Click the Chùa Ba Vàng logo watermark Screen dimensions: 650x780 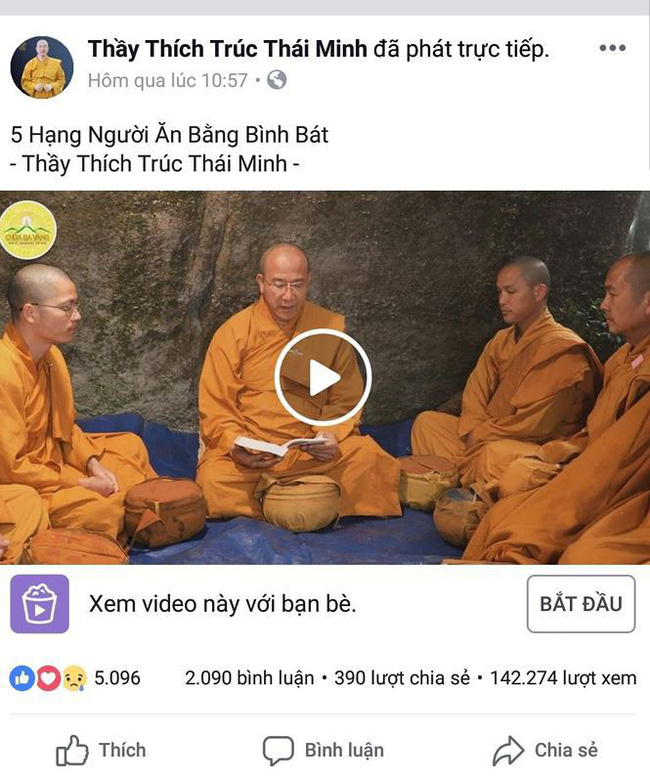coord(28,230)
